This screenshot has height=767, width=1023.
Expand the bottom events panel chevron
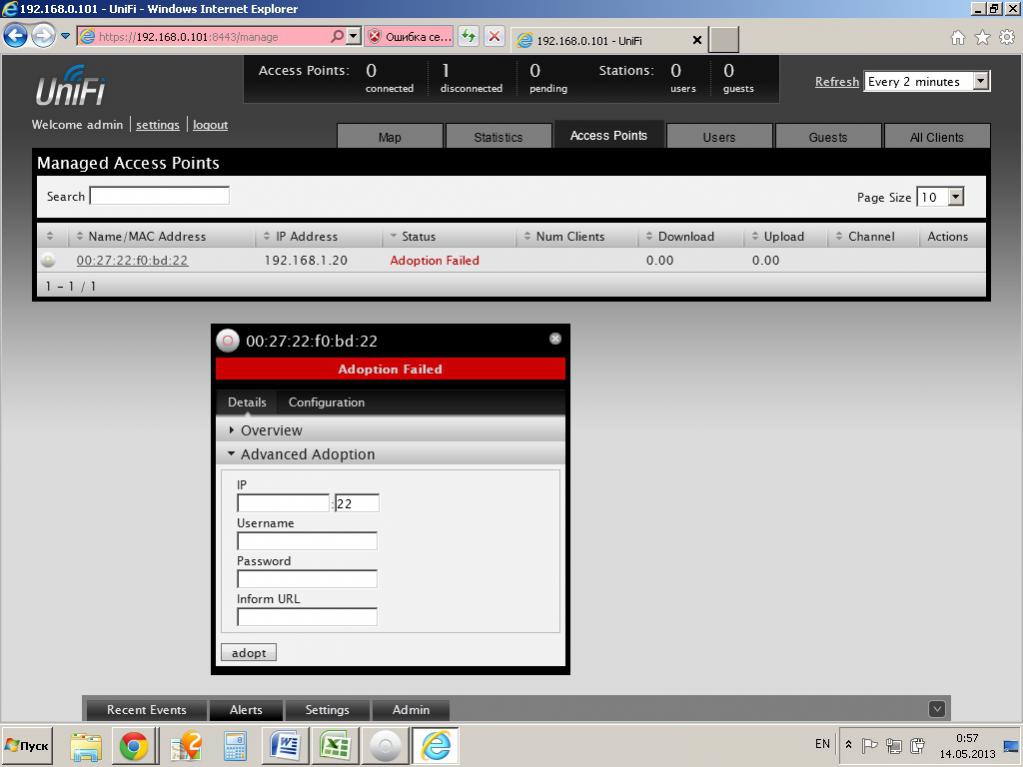(x=937, y=709)
